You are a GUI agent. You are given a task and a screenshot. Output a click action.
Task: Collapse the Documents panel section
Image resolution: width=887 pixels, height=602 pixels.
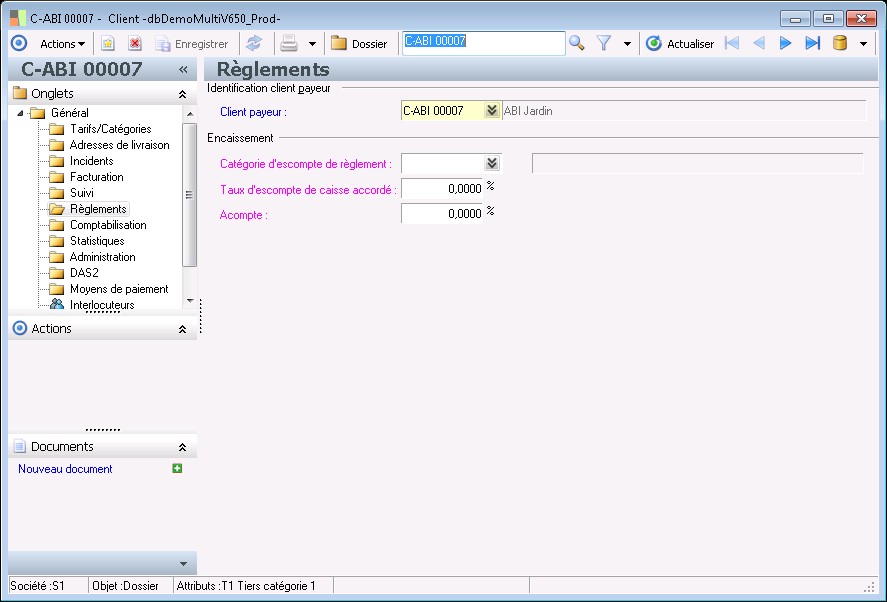182,447
